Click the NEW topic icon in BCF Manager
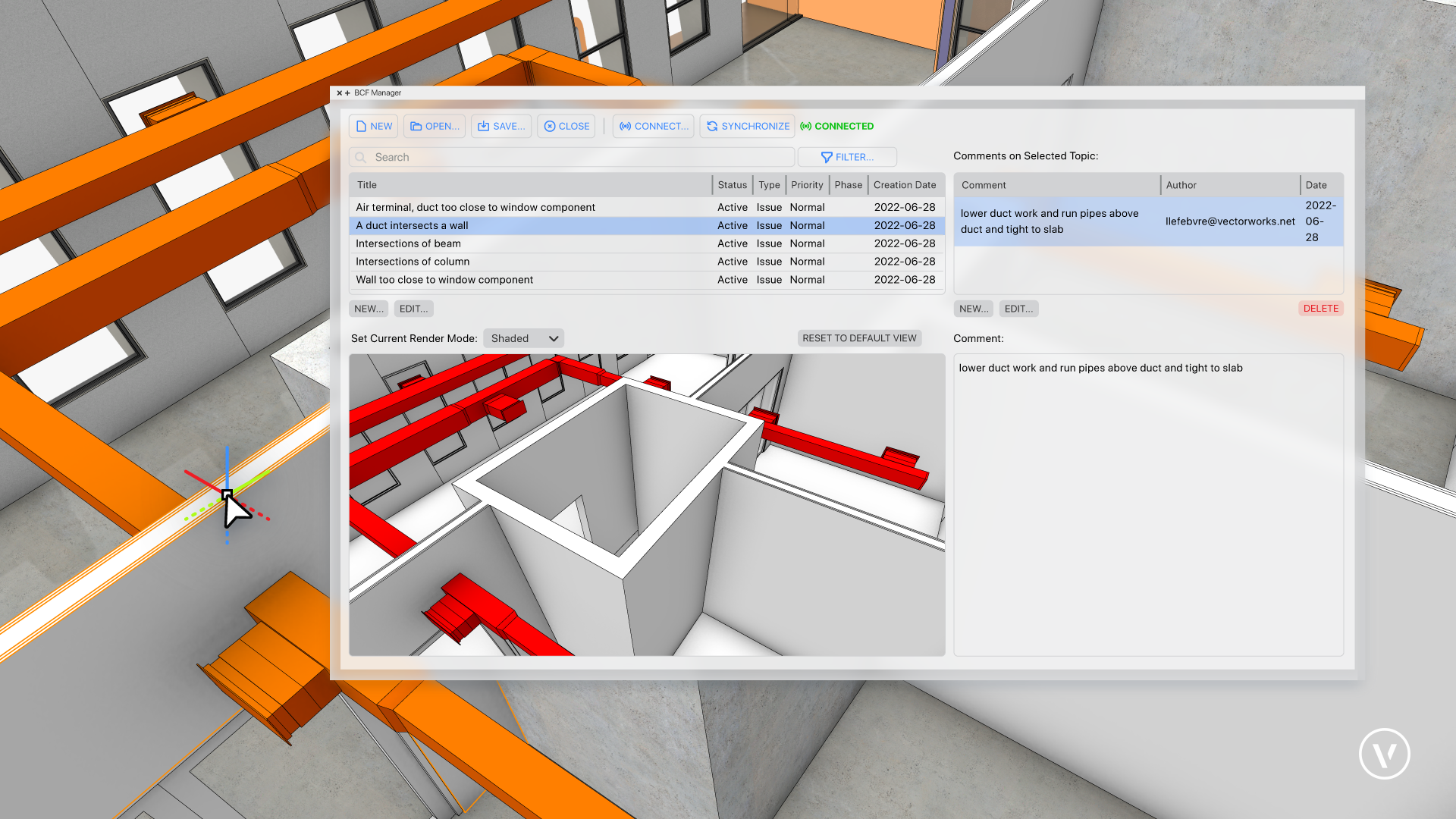Screen dimensions: 1456x819 coord(374,126)
